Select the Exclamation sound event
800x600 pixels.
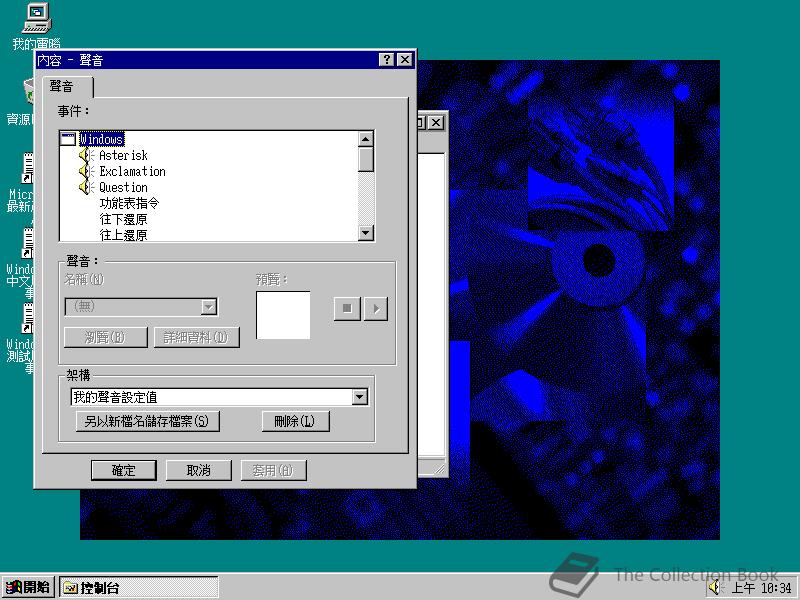132,171
